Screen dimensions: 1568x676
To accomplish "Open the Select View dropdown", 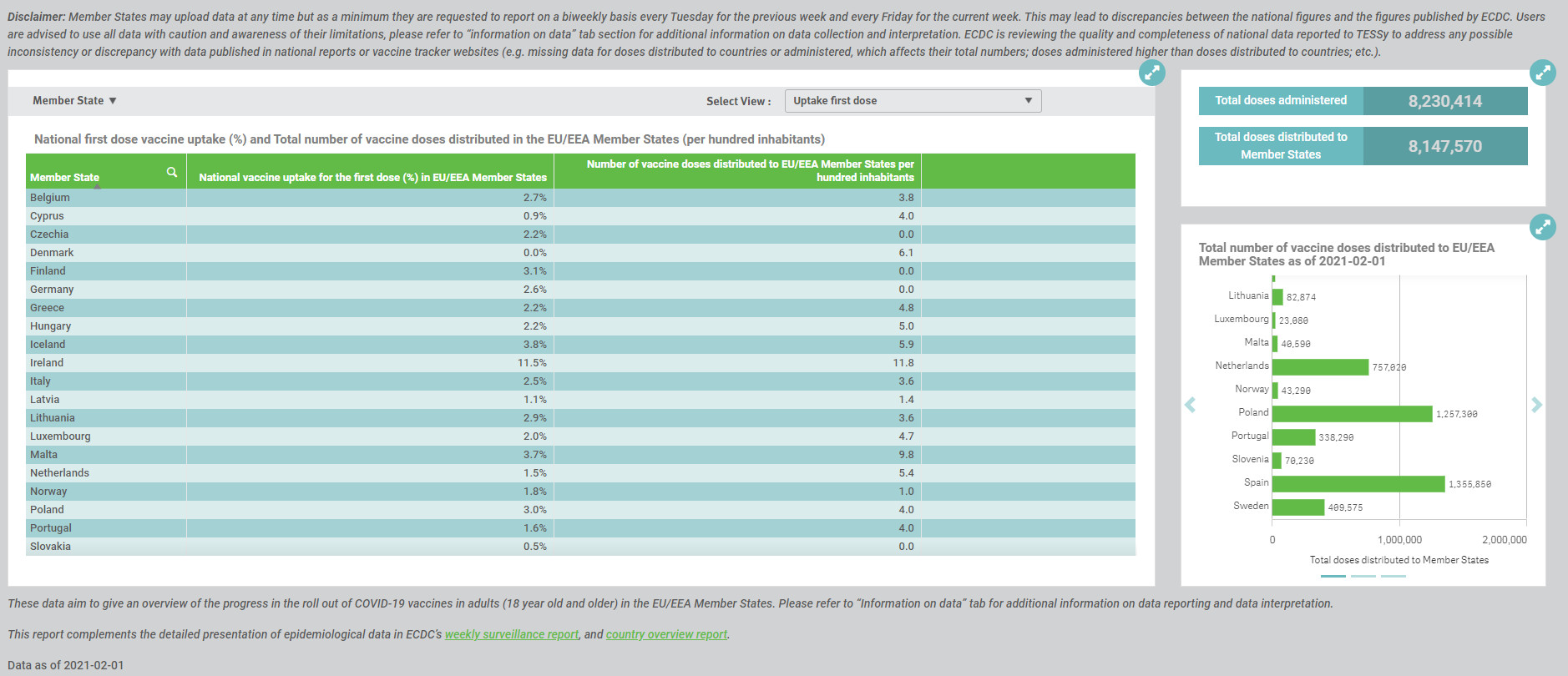I will pyautogui.click(x=913, y=101).
